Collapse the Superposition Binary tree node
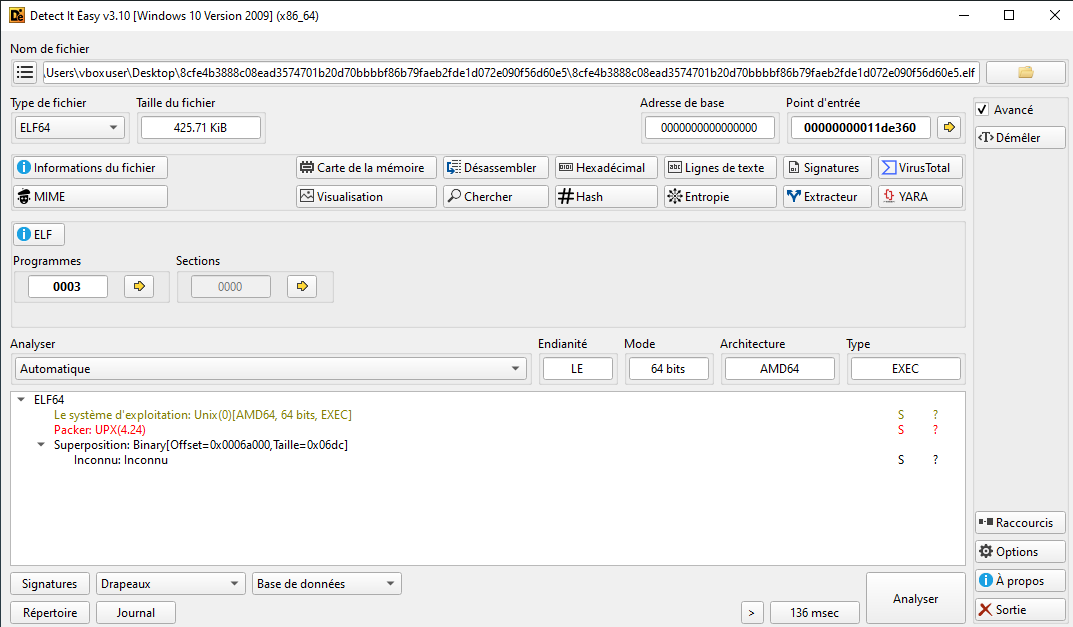The width and height of the screenshot is (1073, 627). point(41,444)
